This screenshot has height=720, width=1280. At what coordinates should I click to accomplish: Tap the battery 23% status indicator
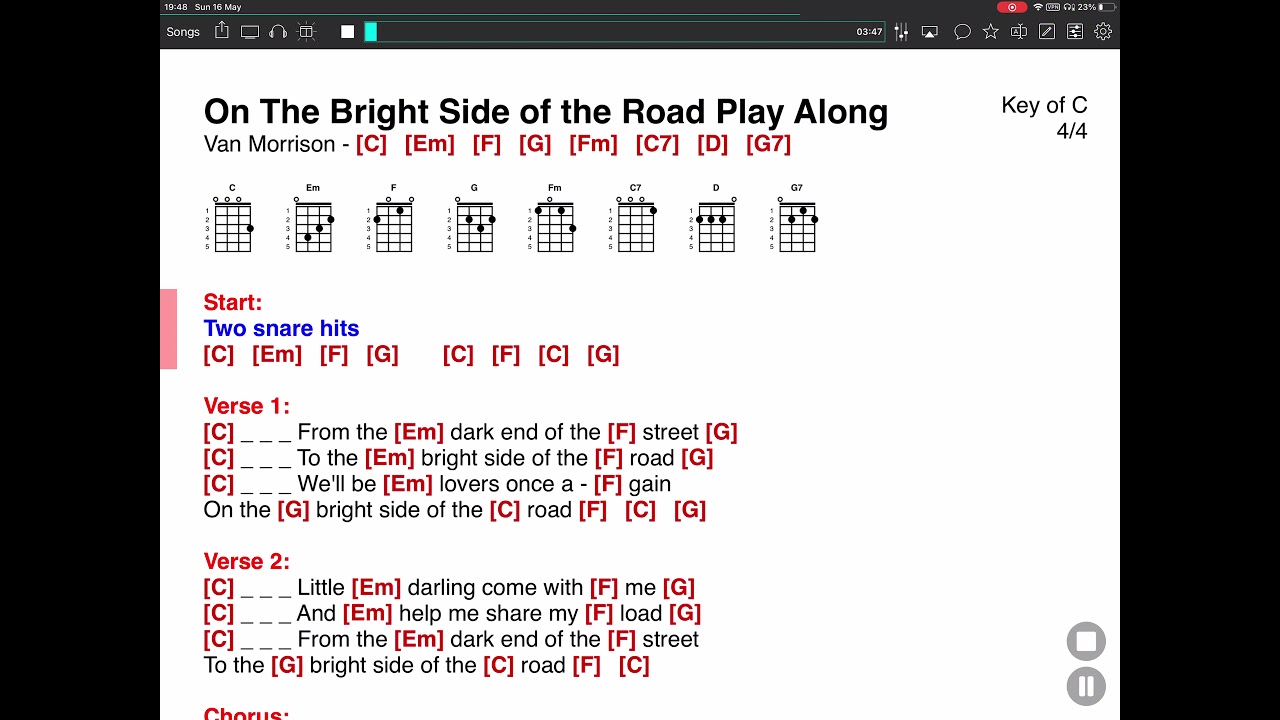click(x=1097, y=7)
